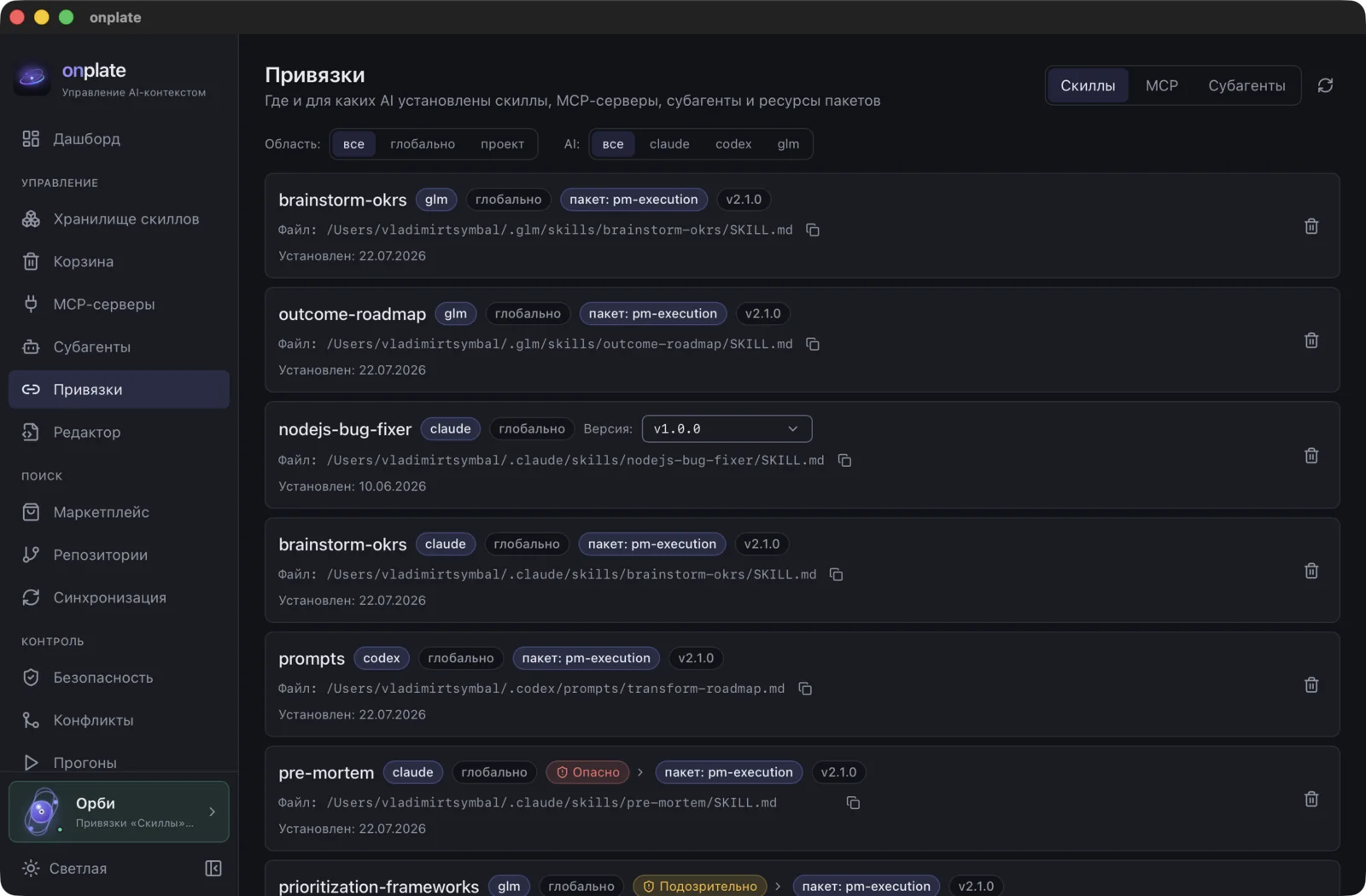Filter Область by глобально

(423, 144)
